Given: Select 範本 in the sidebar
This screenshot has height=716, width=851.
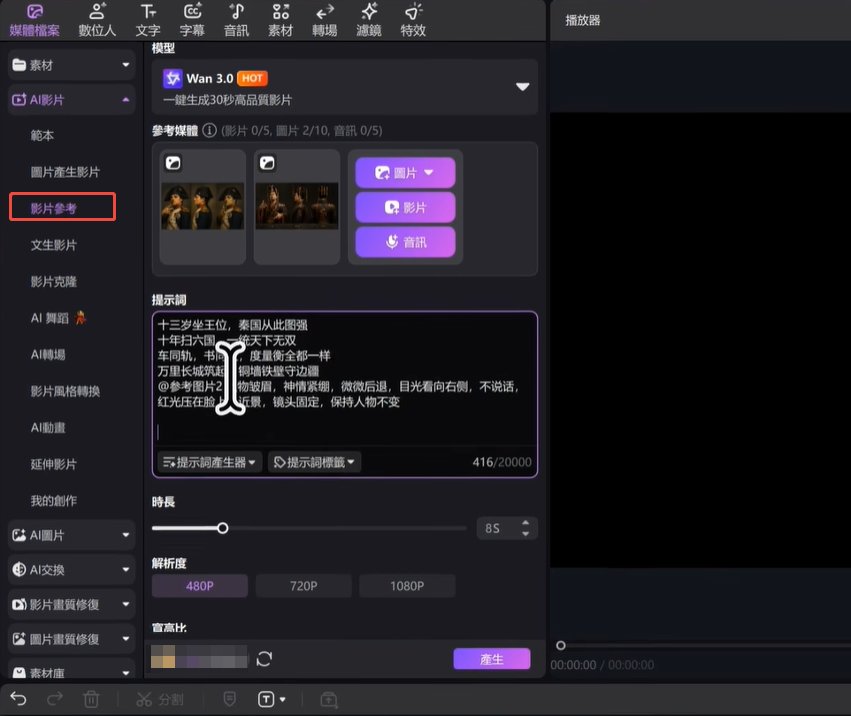Looking at the screenshot, I should (42, 136).
